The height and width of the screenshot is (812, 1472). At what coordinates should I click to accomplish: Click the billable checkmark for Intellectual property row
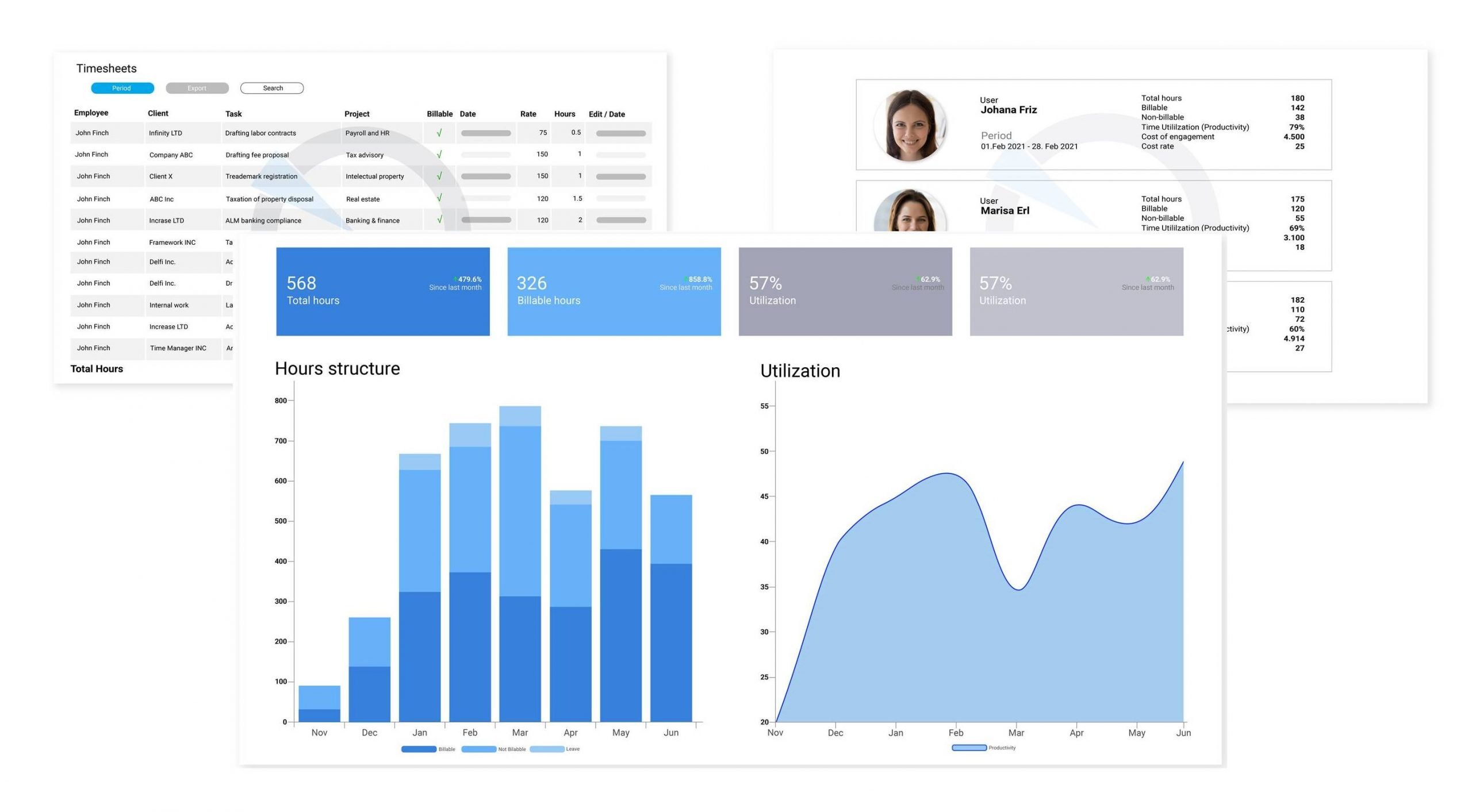click(438, 176)
